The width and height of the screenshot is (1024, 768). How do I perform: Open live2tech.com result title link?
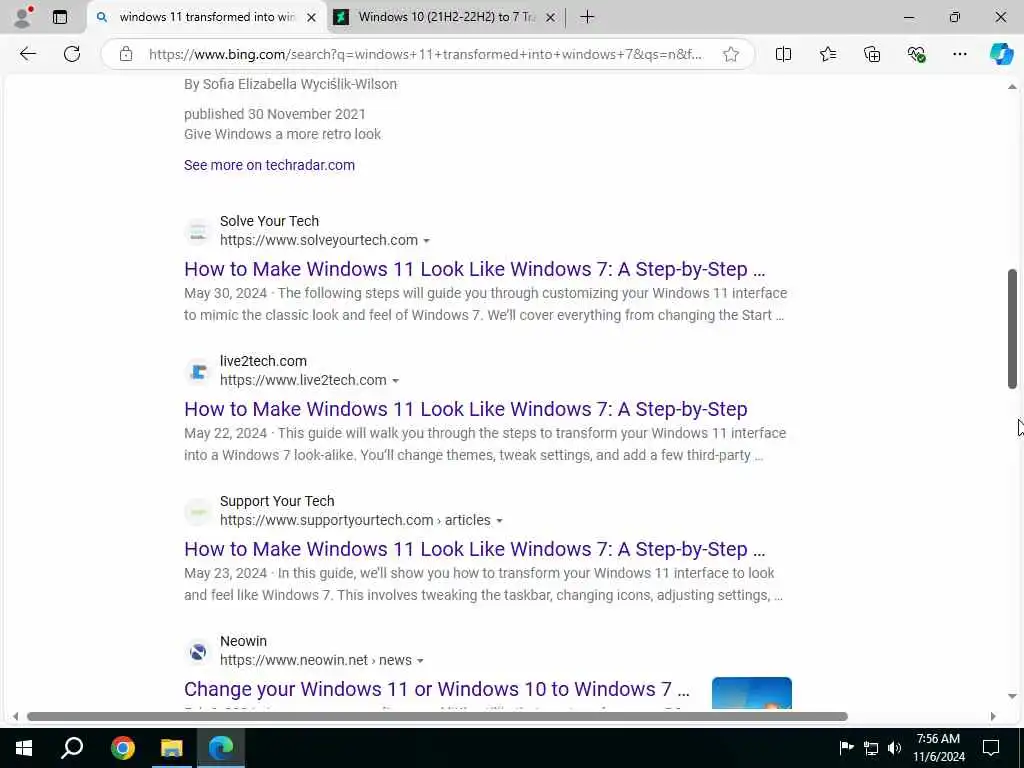point(466,409)
